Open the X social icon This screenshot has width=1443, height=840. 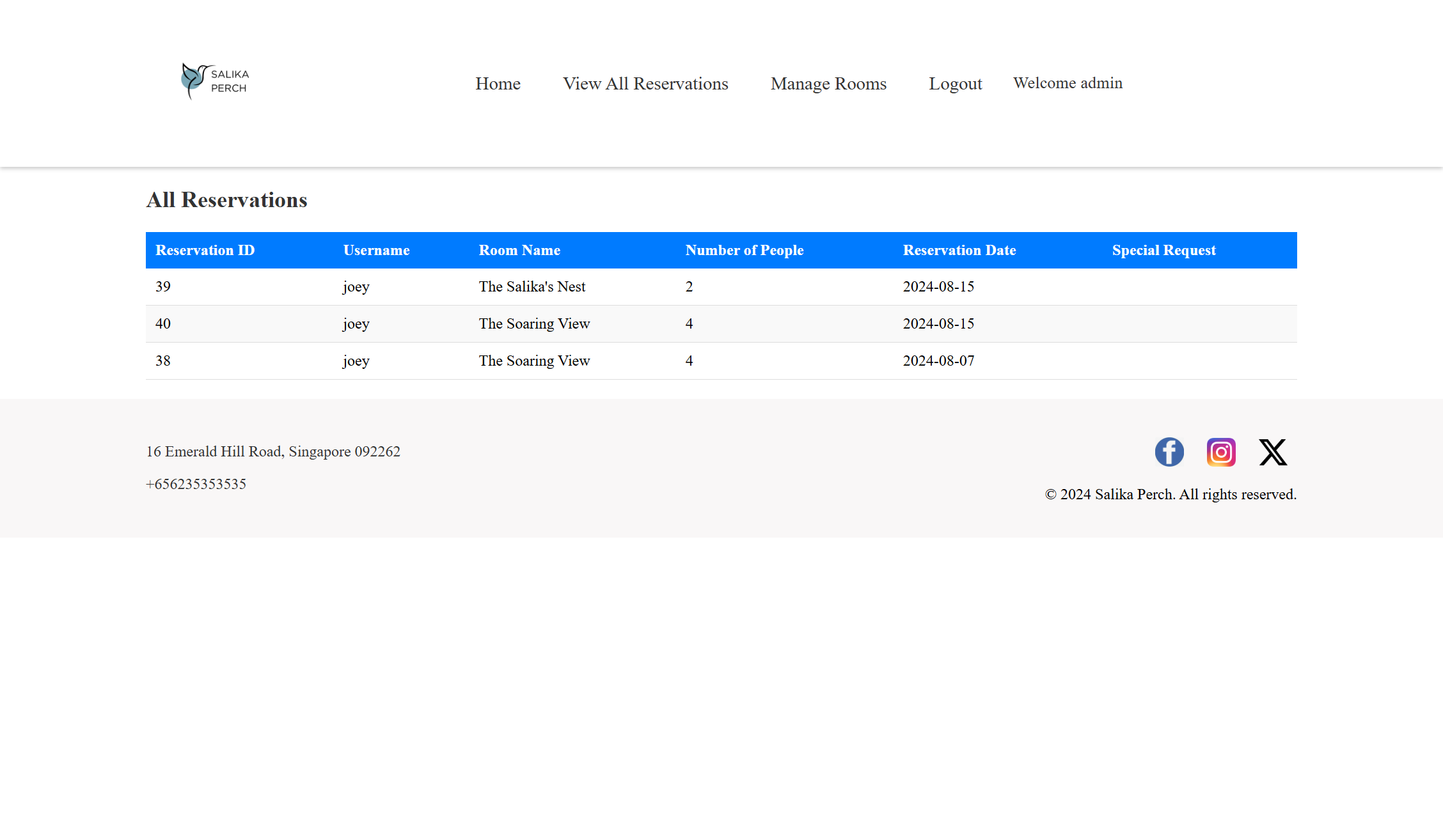click(x=1272, y=452)
